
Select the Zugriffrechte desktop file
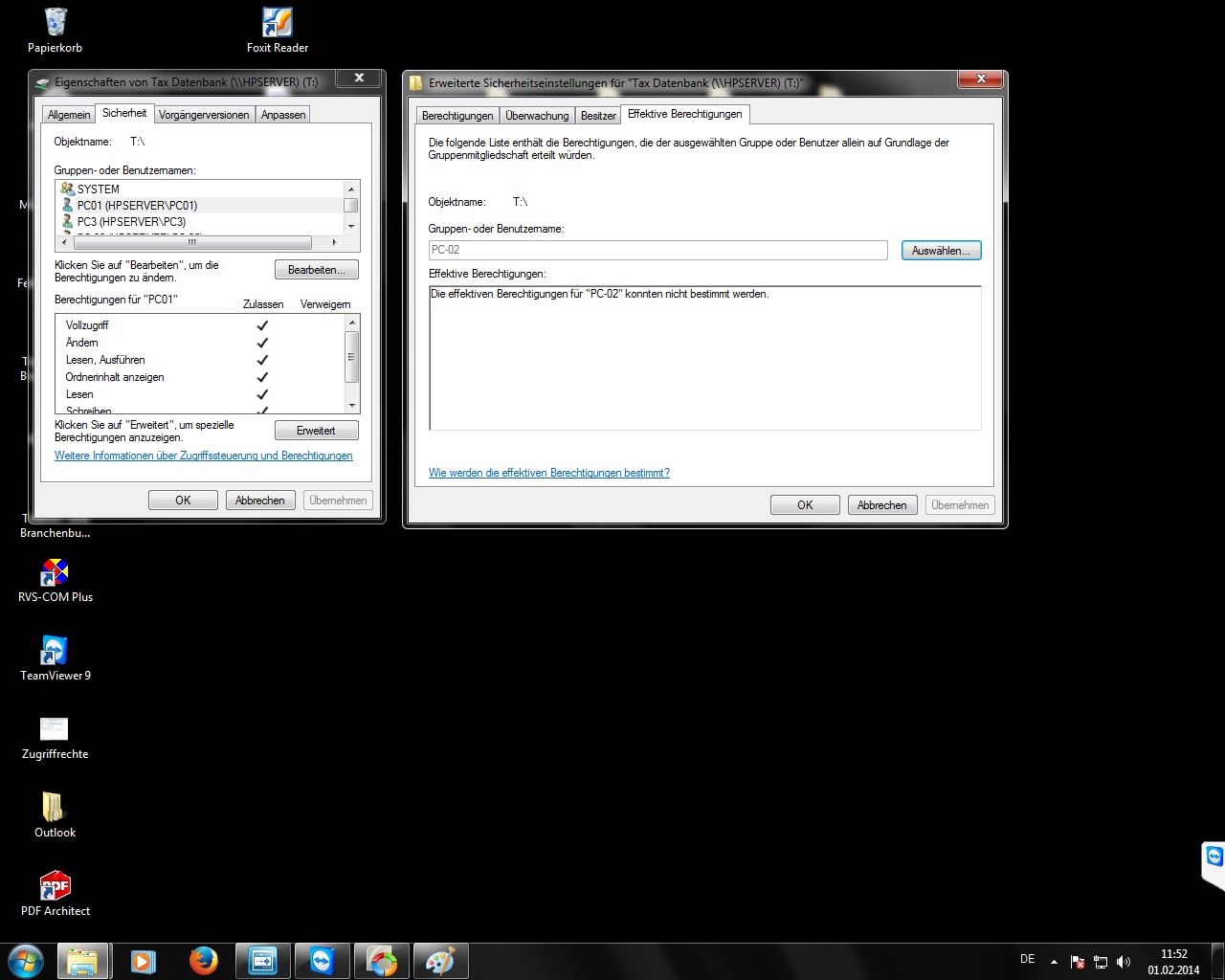(x=56, y=738)
